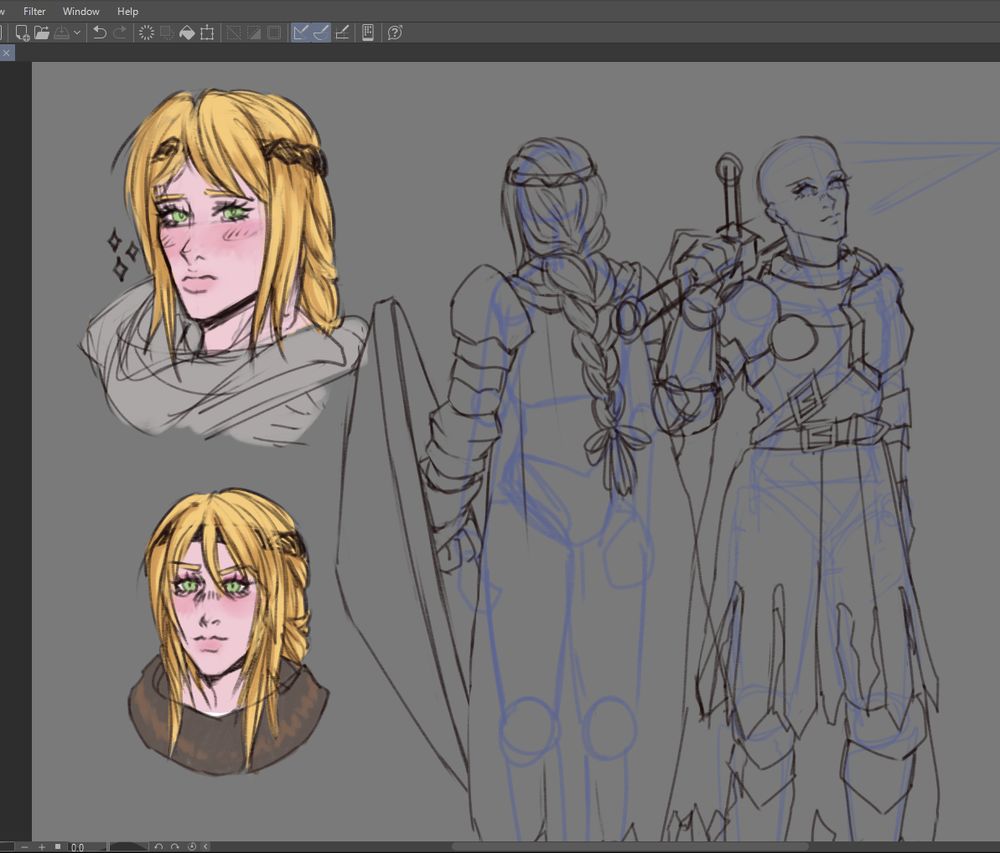Click the Open file folder icon
This screenshot has height=853, width=1000.
[42, 33]
